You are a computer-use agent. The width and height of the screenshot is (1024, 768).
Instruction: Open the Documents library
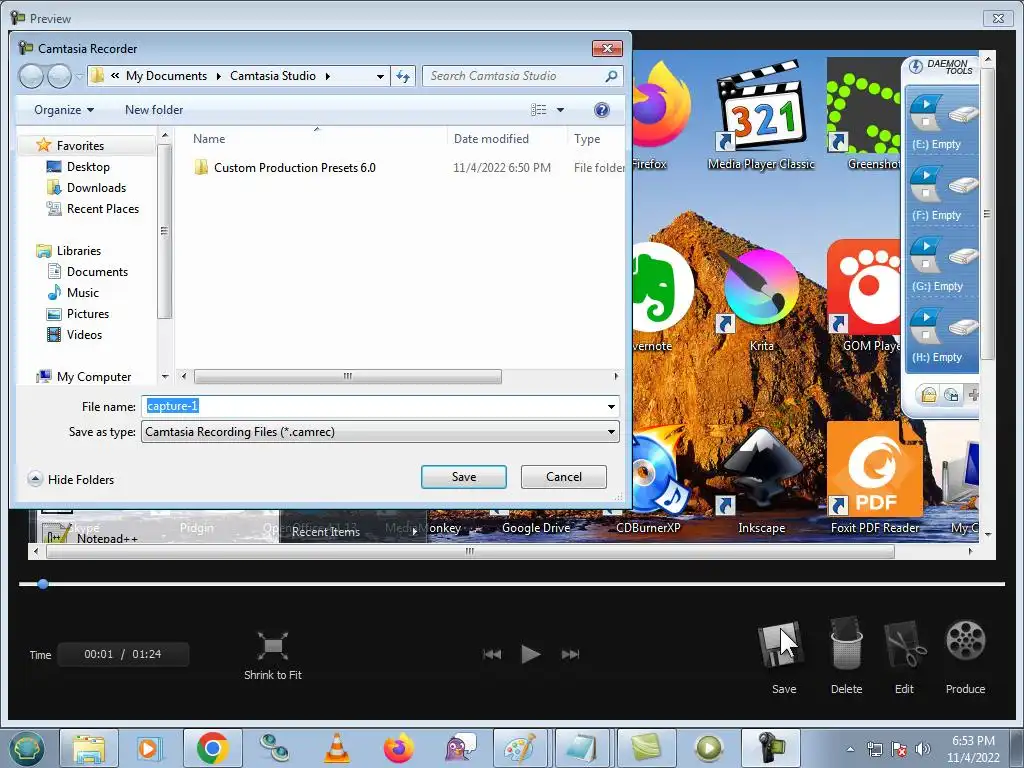[x=97, y=272]
